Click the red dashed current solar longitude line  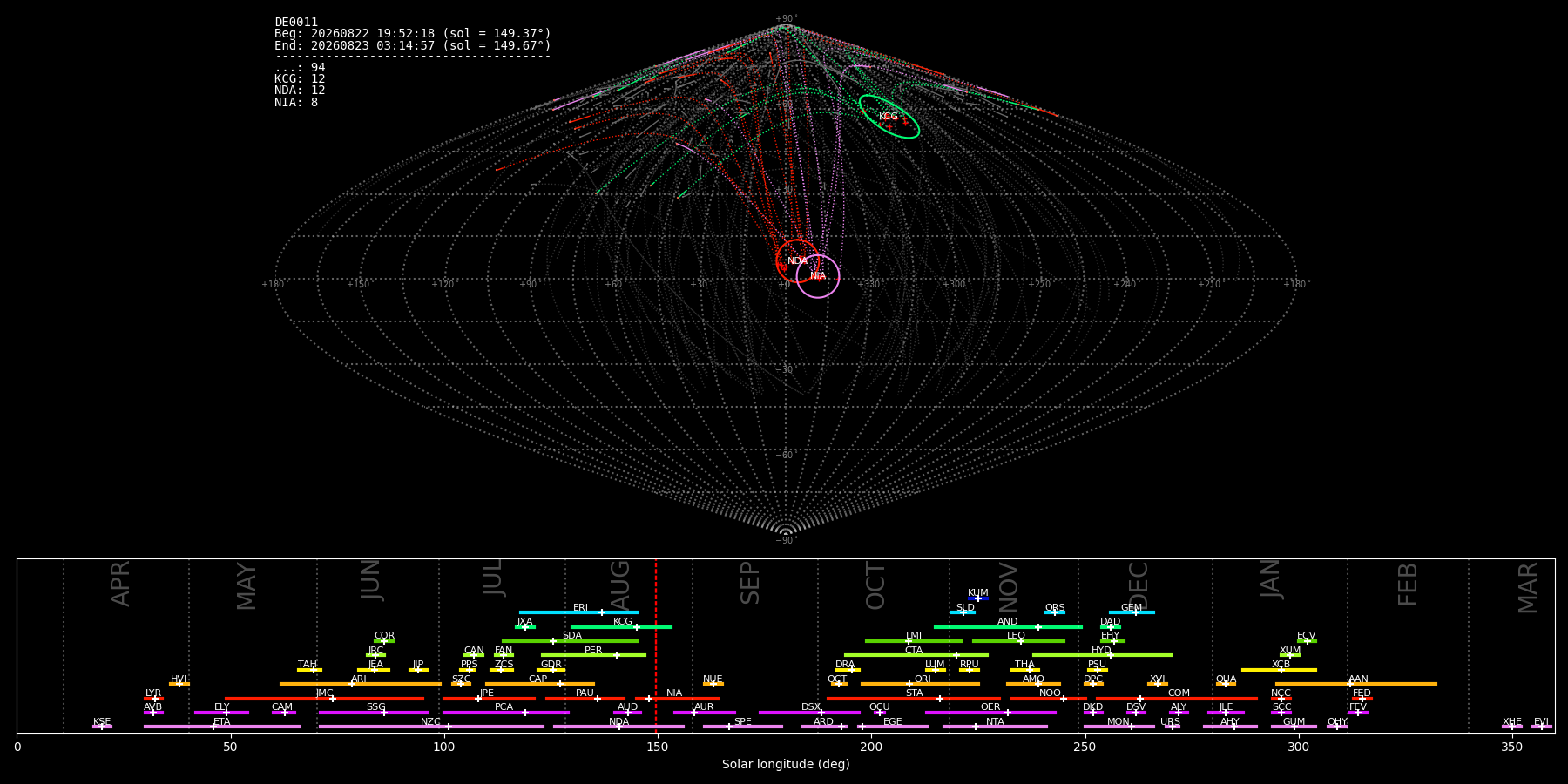(656, 645)
